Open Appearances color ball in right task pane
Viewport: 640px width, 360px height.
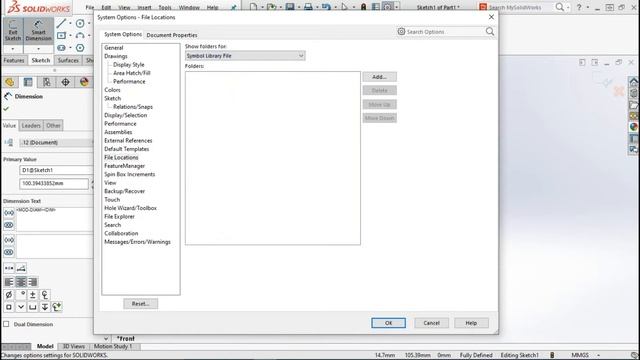pos(633,127)
